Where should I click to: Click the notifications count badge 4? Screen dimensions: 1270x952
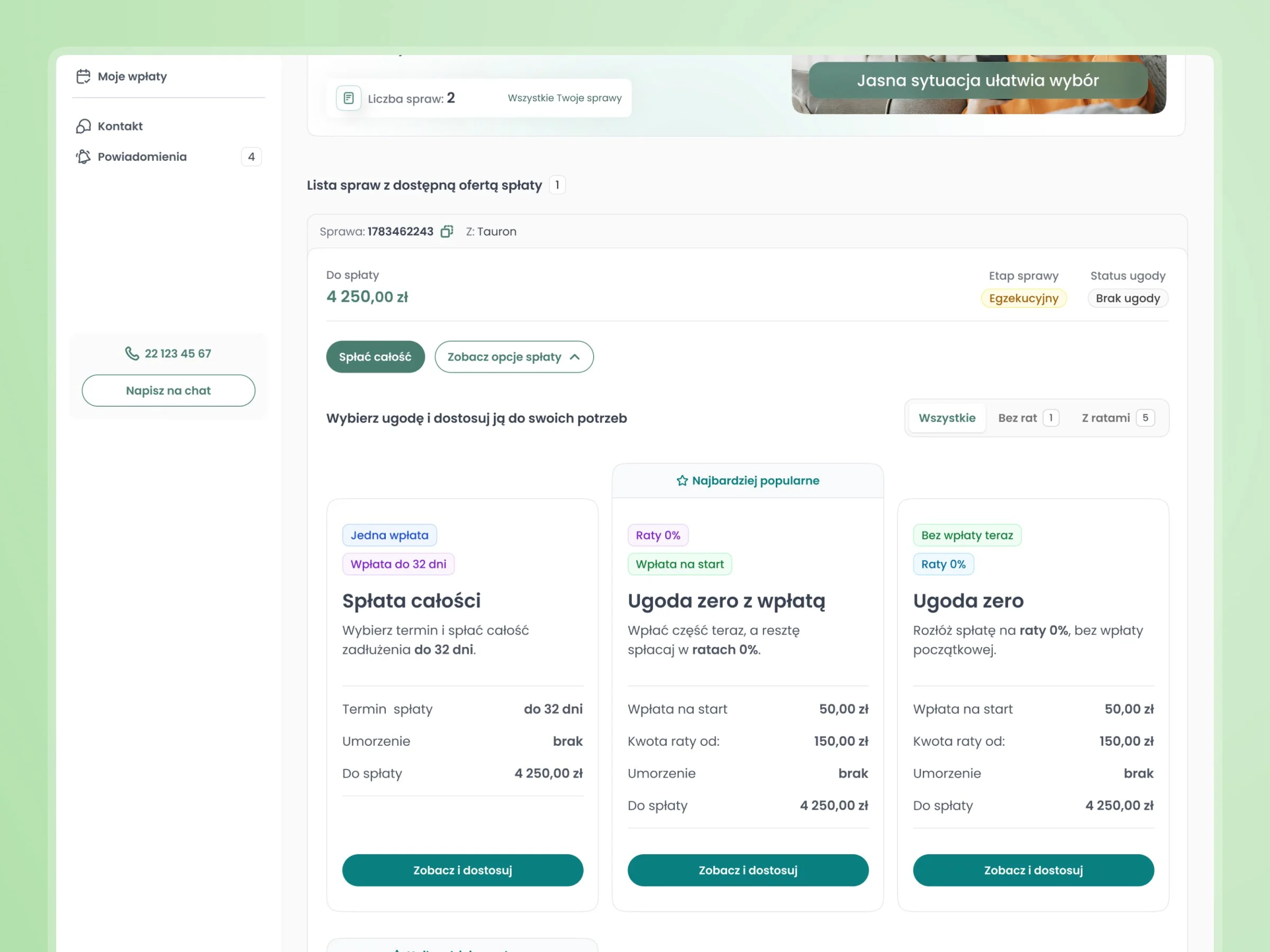pyautogui.click(x=251, y=157)
